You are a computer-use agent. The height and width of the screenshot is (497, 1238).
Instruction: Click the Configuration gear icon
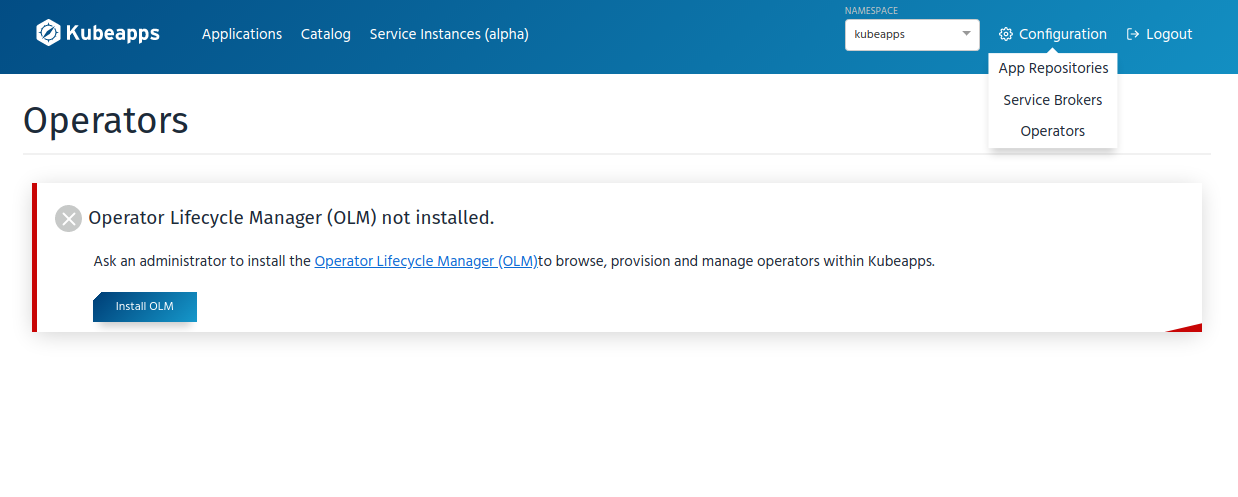[x=1006, y=34]
